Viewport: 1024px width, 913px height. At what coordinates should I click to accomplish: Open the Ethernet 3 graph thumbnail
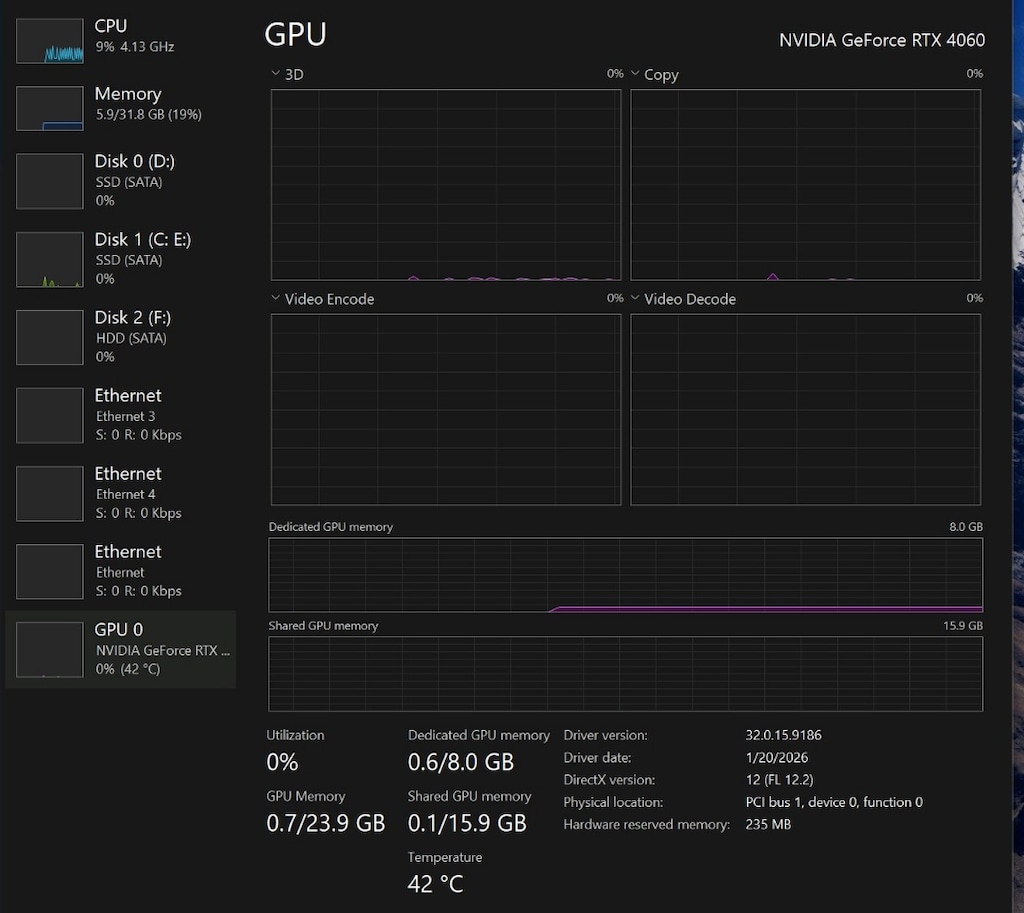pos(50,415)
